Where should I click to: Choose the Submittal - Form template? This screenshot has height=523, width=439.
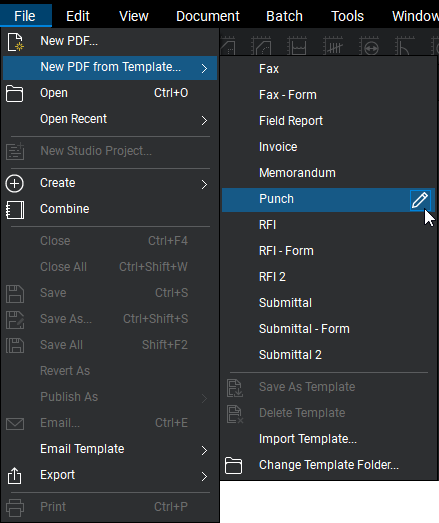coord(304,329)
